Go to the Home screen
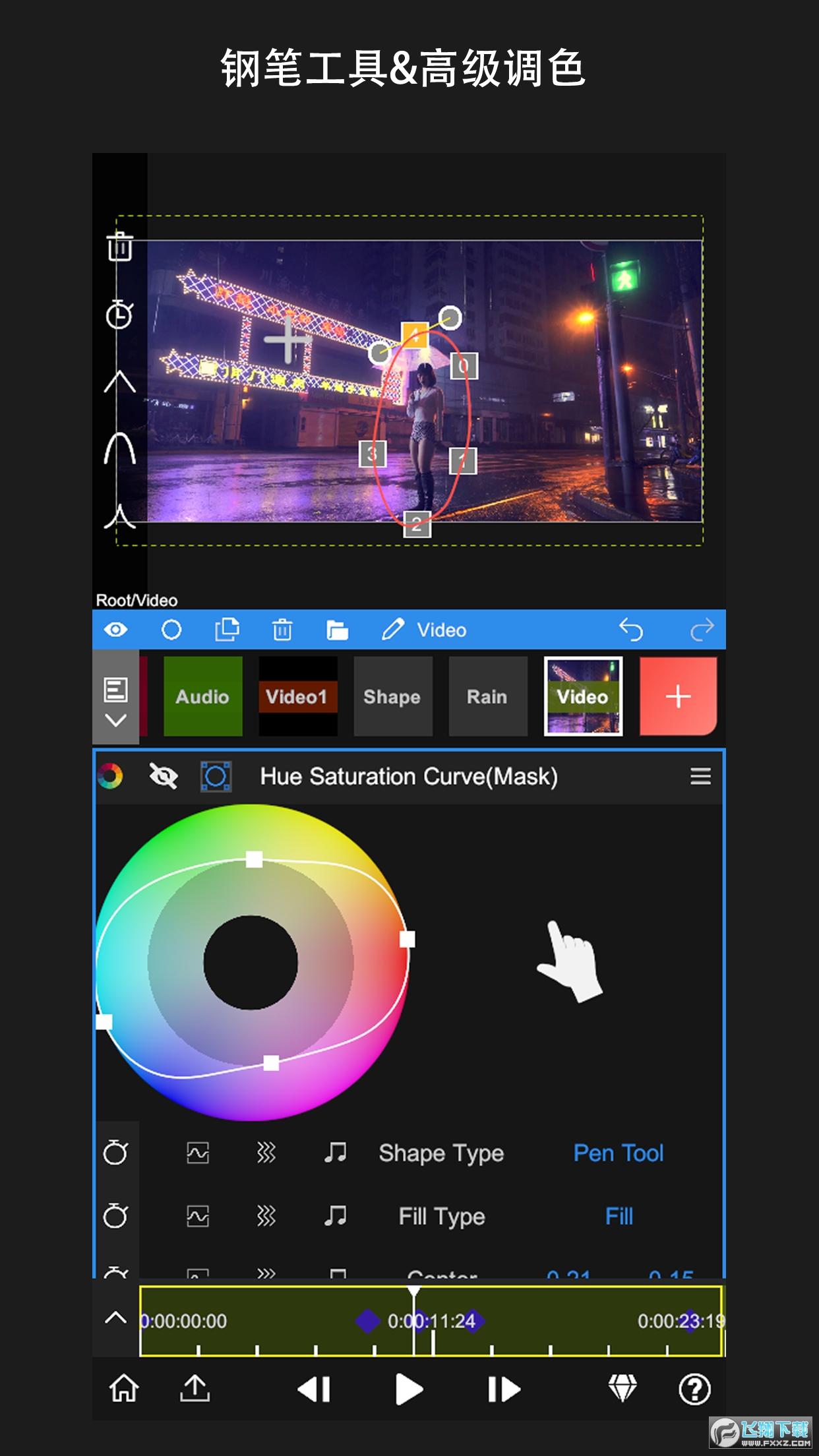This screenshot has height=1456, width=819. pos(124,1388)
